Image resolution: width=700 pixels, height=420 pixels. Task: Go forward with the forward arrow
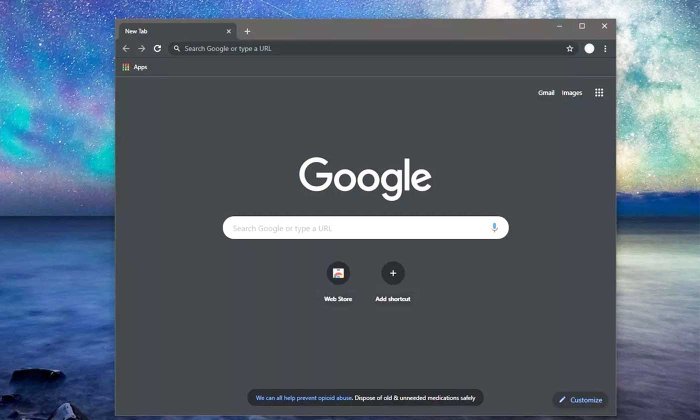pyautogui.click(x=142, y=49)
